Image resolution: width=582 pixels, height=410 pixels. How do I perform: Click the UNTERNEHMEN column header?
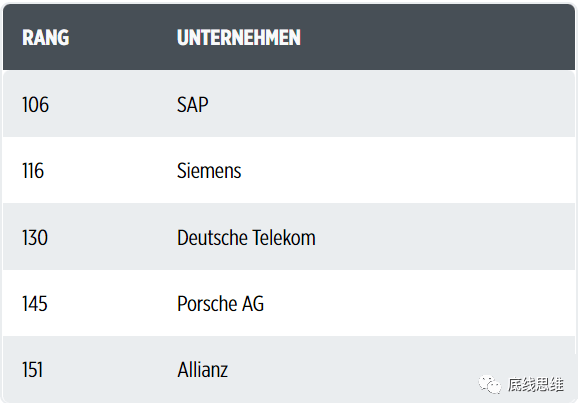pyautogui.click(x=239, y=37)
